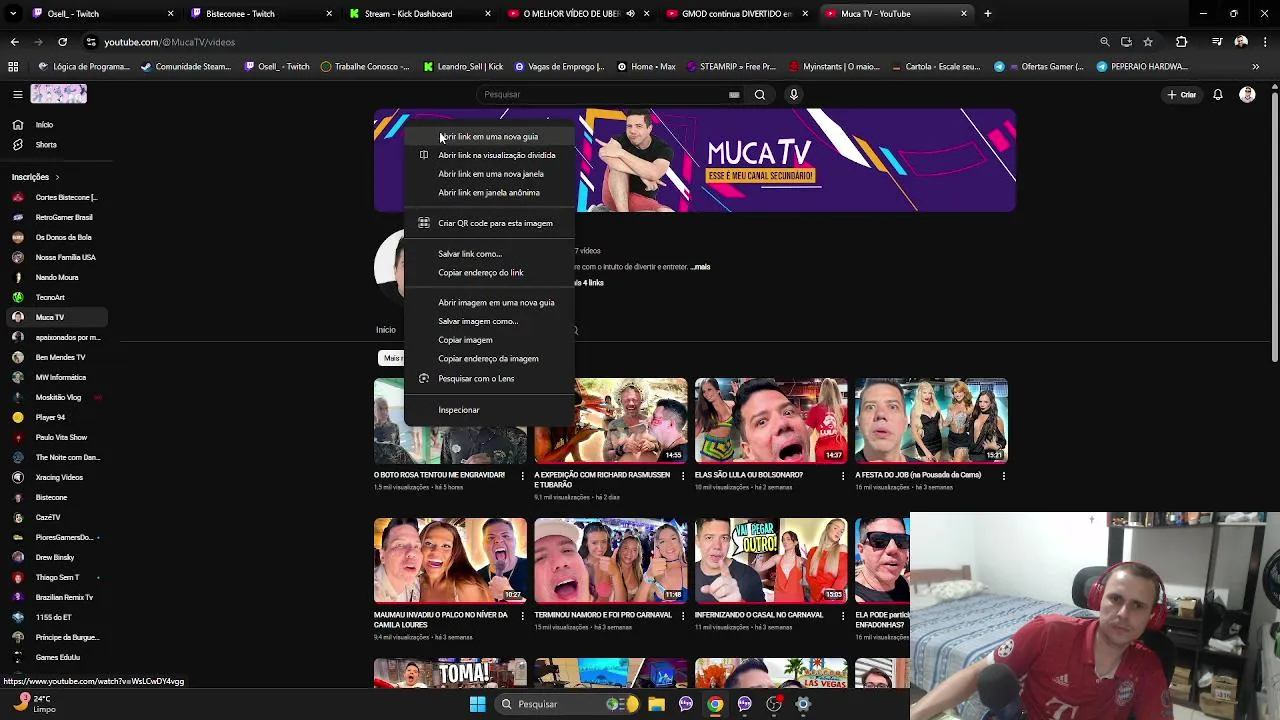The image size is (1280, 720).
Task: Open video options for O BOTO ROSA
Action: tap(522, 476)
